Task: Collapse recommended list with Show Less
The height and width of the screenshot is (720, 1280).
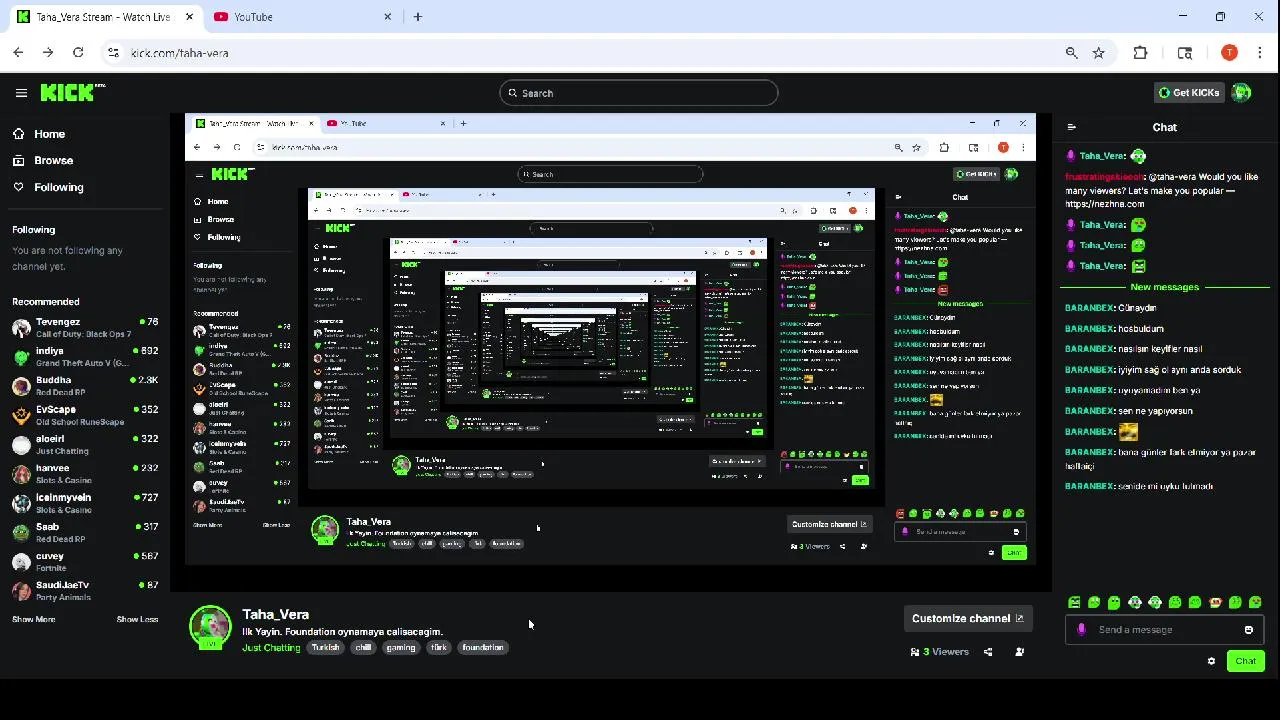Action: pyautogui.click(x=137, y=619)
